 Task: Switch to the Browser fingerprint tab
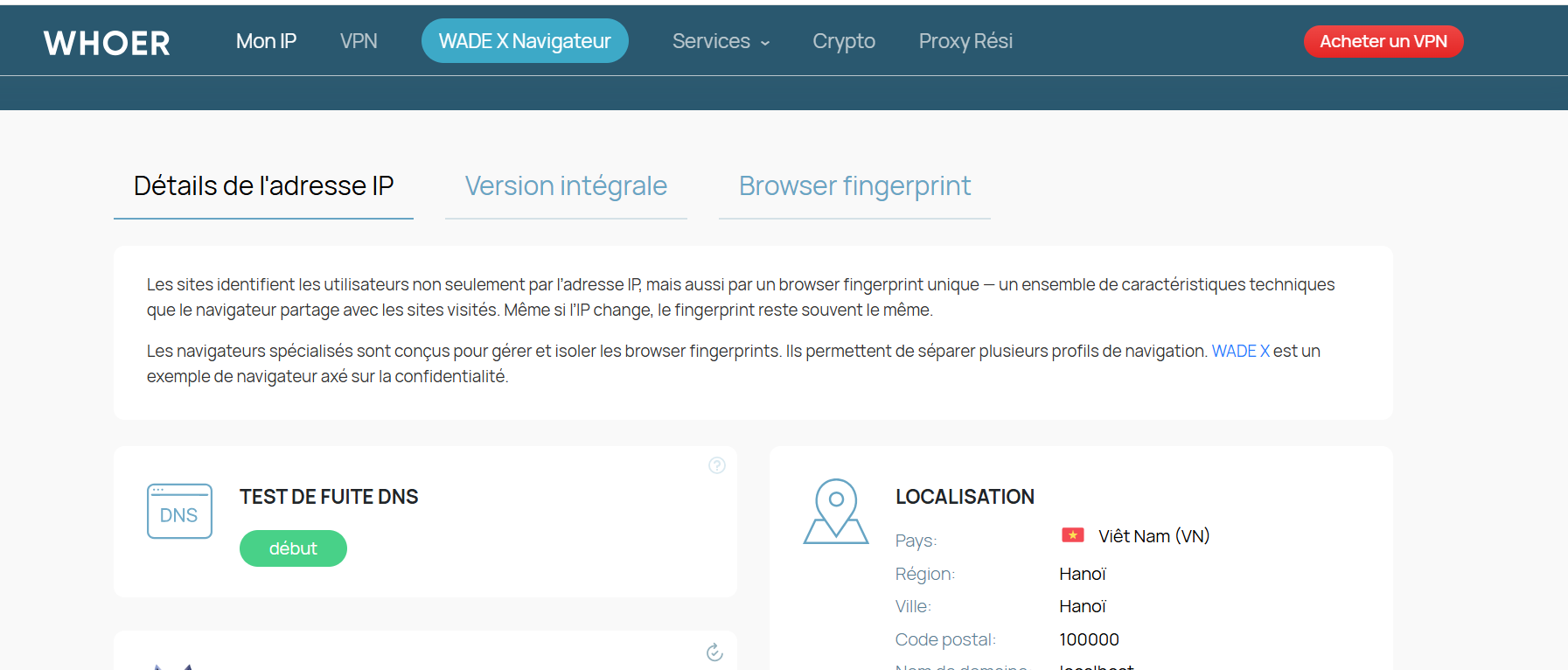click(854, 186)
